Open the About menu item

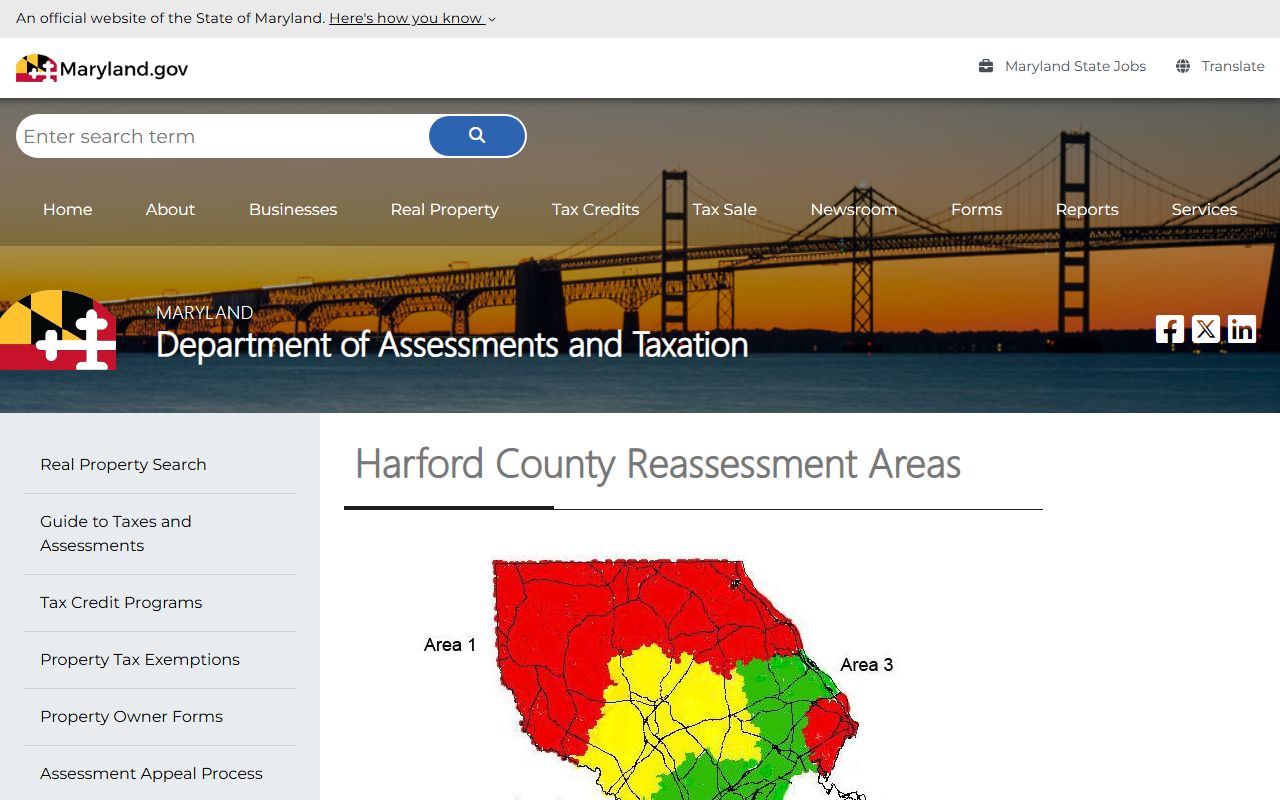point(170,209)
